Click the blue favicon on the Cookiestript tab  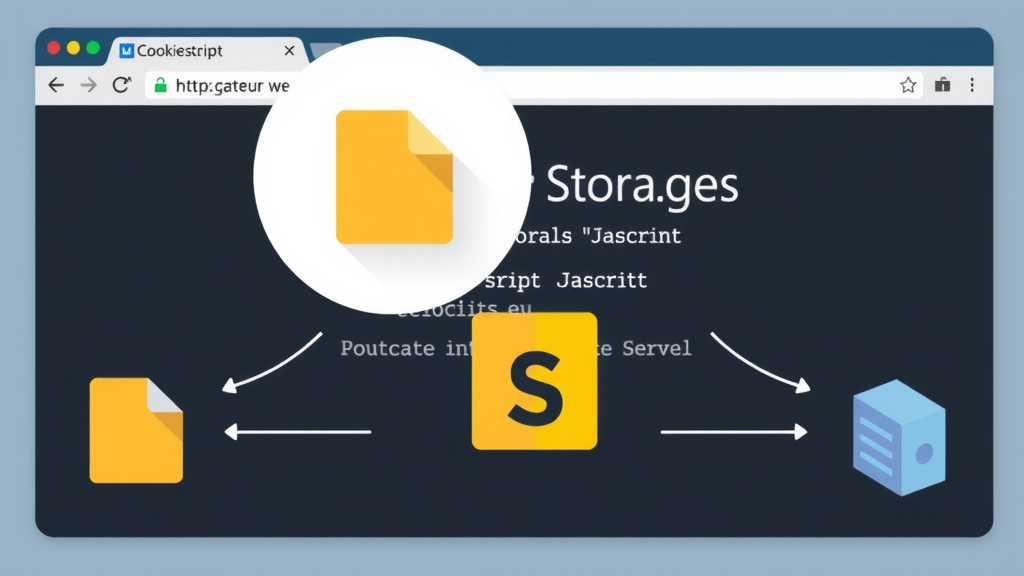click(126, 48)
